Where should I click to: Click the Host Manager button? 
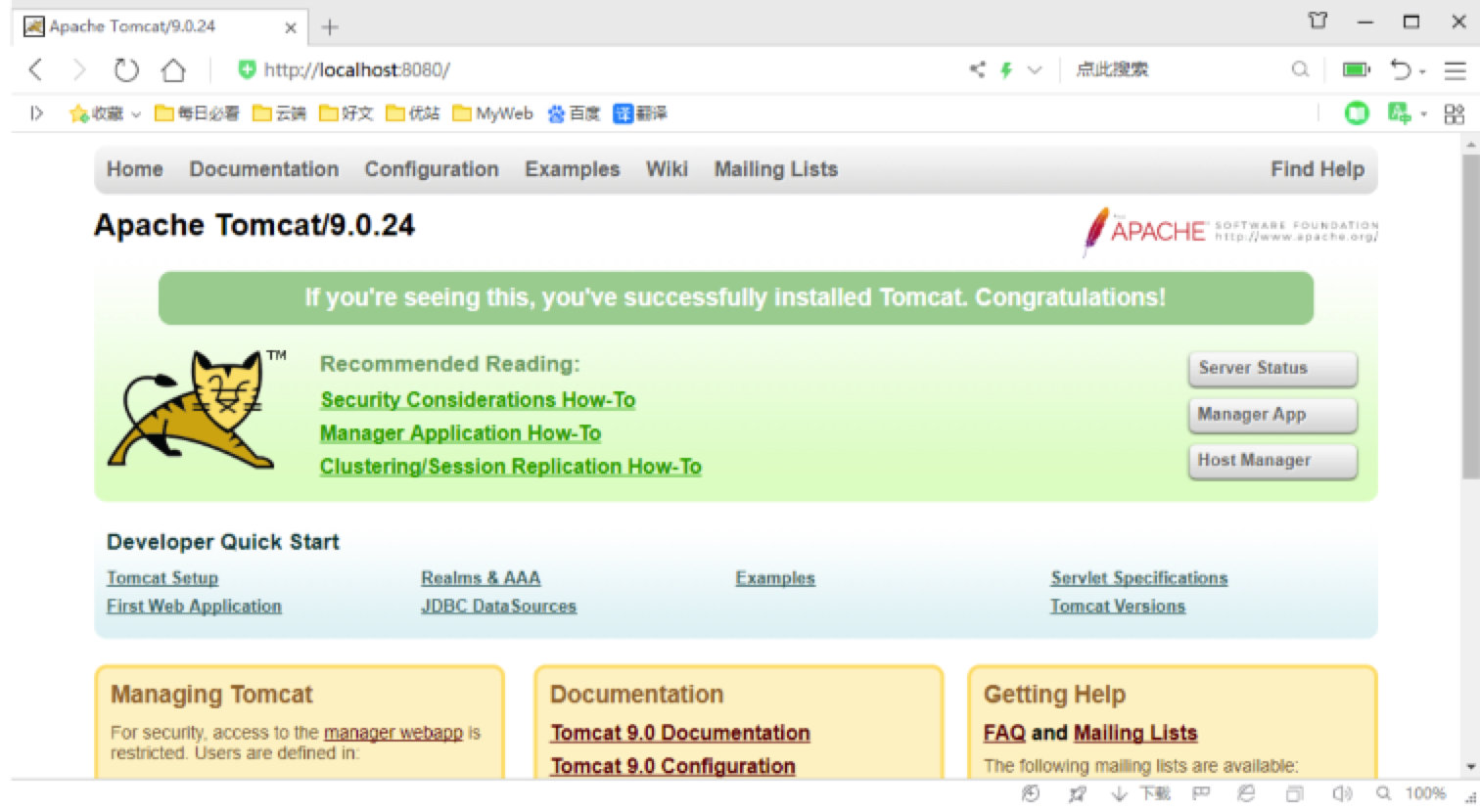[1272, 461]
